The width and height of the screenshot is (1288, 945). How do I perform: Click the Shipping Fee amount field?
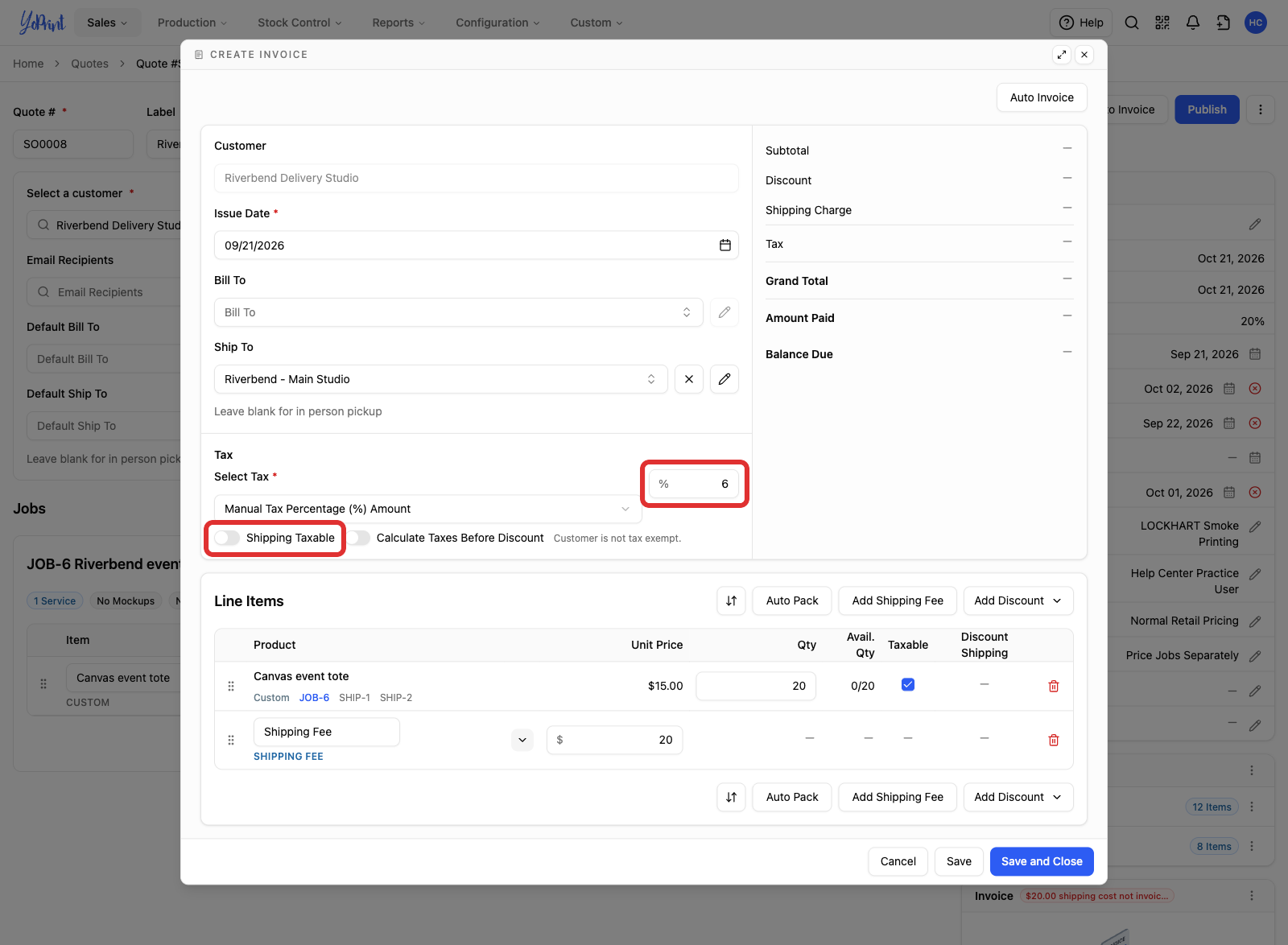tap(615, 740)
